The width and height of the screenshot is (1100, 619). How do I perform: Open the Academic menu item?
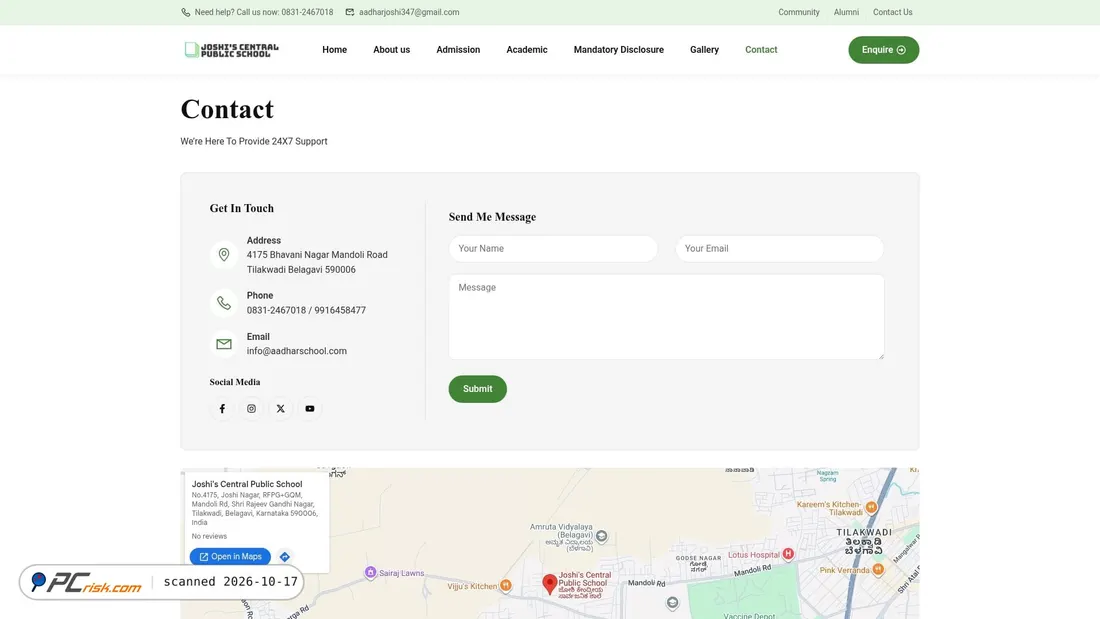527,50
